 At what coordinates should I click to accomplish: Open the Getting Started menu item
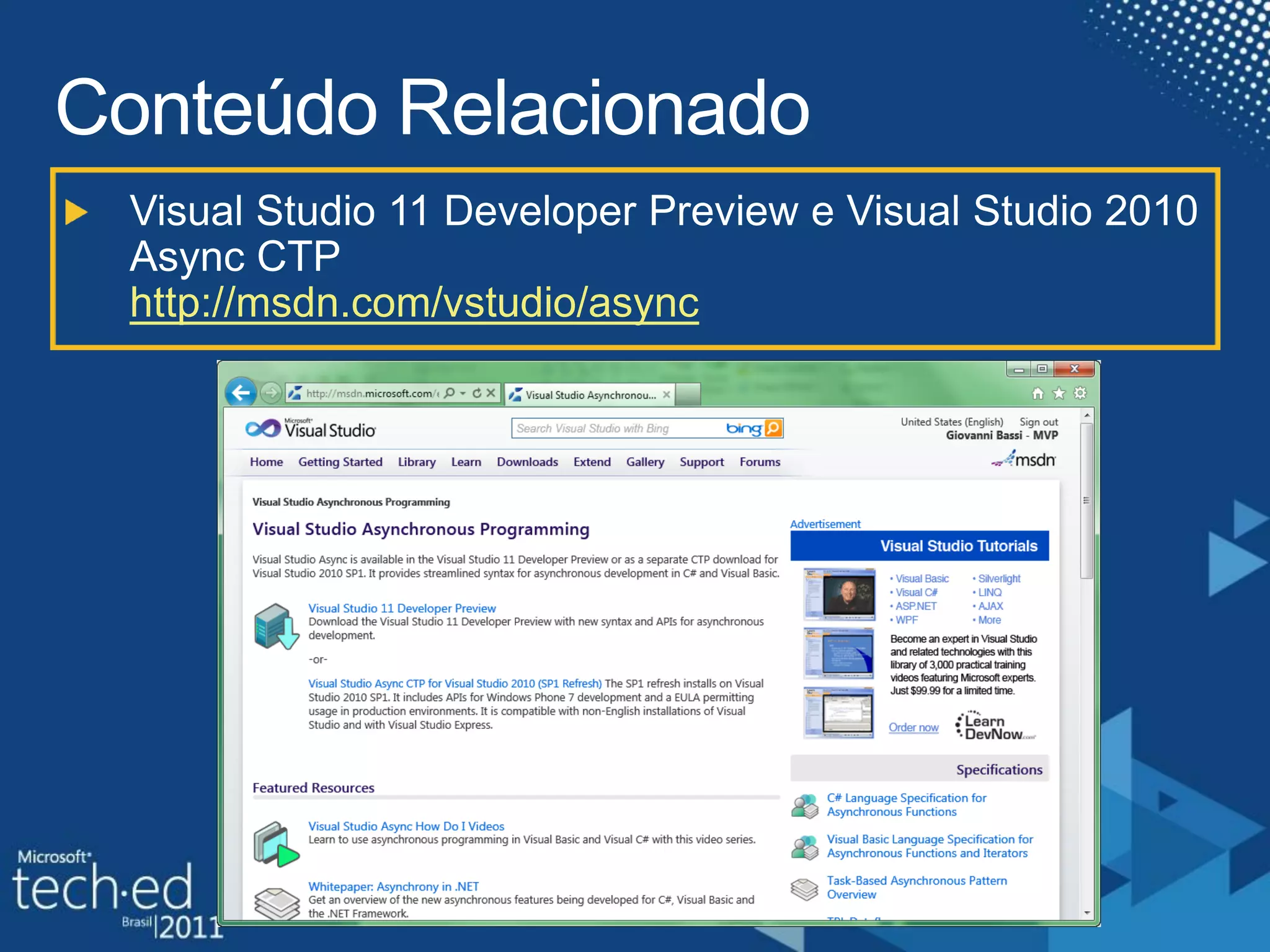click(x=340, y=462)
